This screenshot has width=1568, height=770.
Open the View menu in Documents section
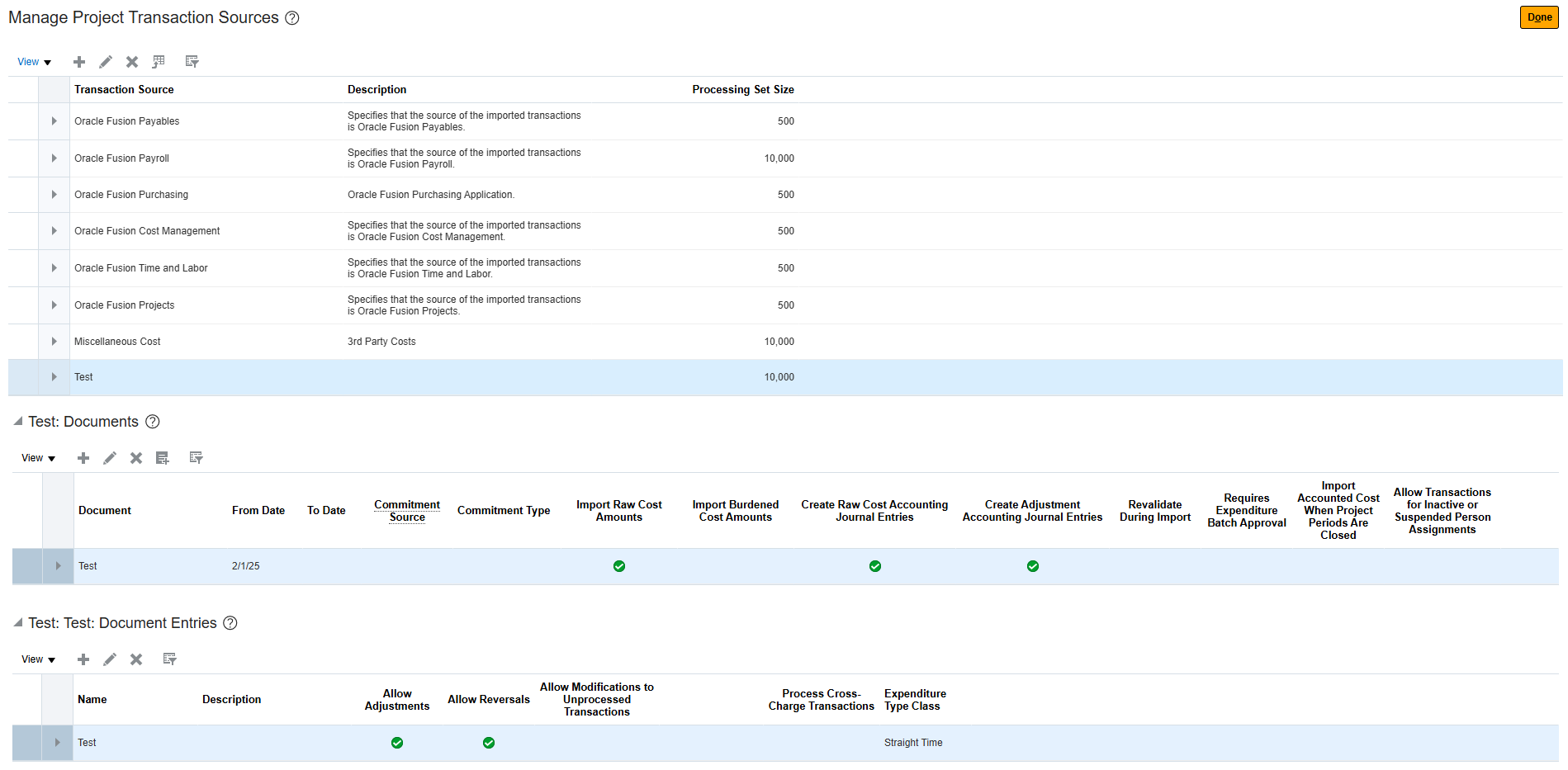[39, 458]
